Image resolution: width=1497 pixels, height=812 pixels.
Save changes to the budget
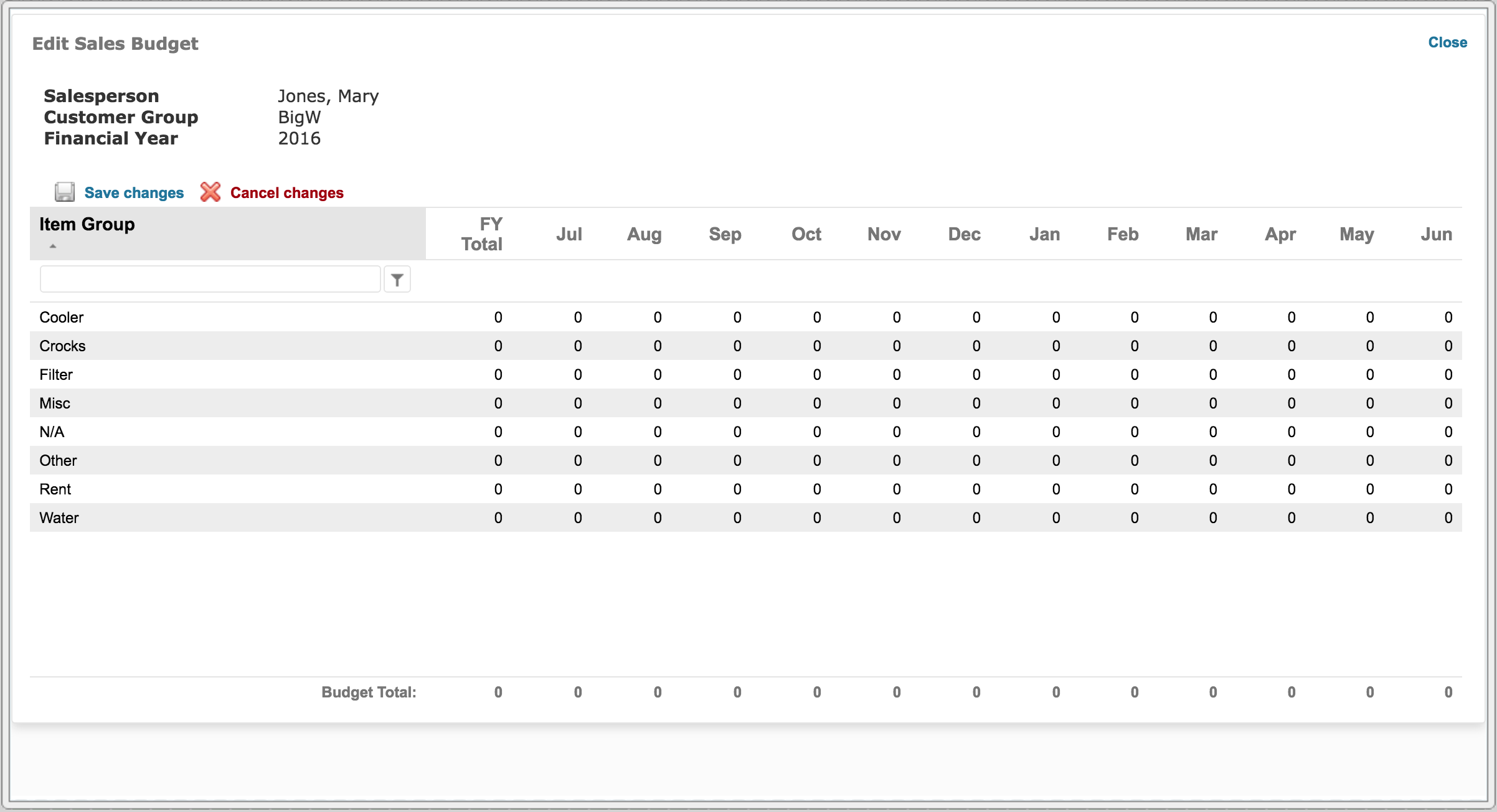[134, 193]
